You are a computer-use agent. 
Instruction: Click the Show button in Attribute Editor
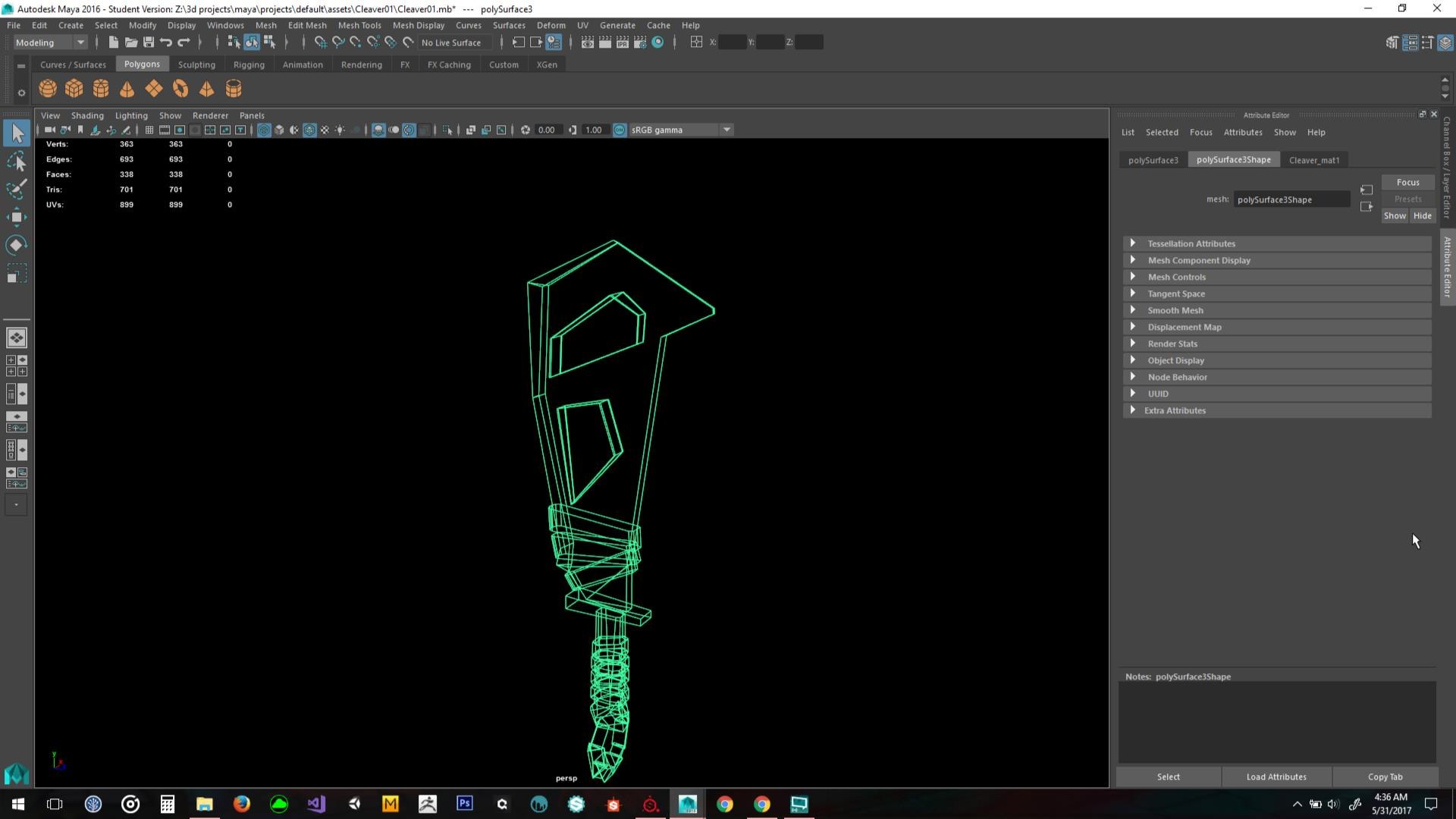pos(1395,215)
